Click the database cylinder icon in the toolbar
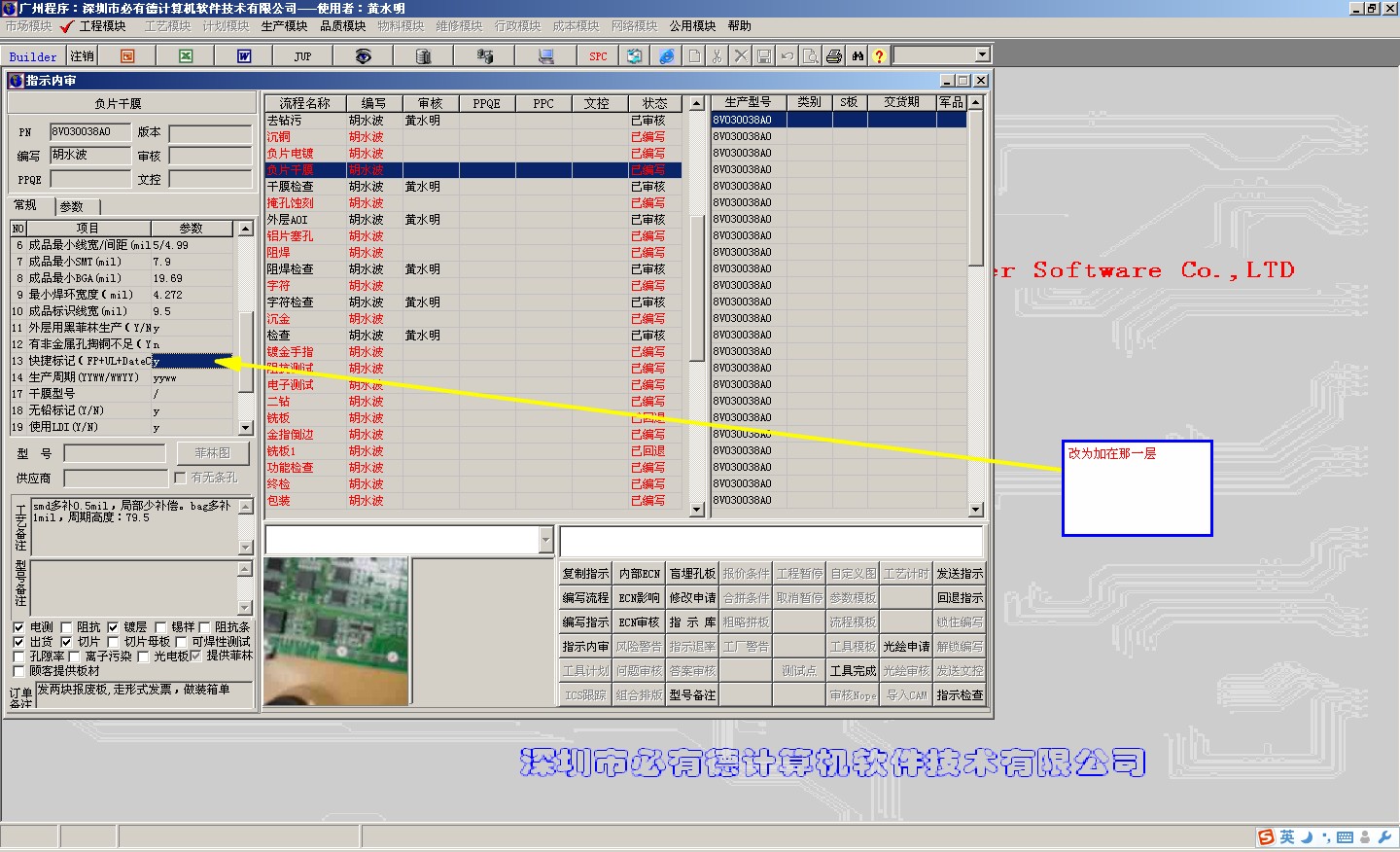The width and height of the screenshot is (1400, 852). click(x=423, y=56)
